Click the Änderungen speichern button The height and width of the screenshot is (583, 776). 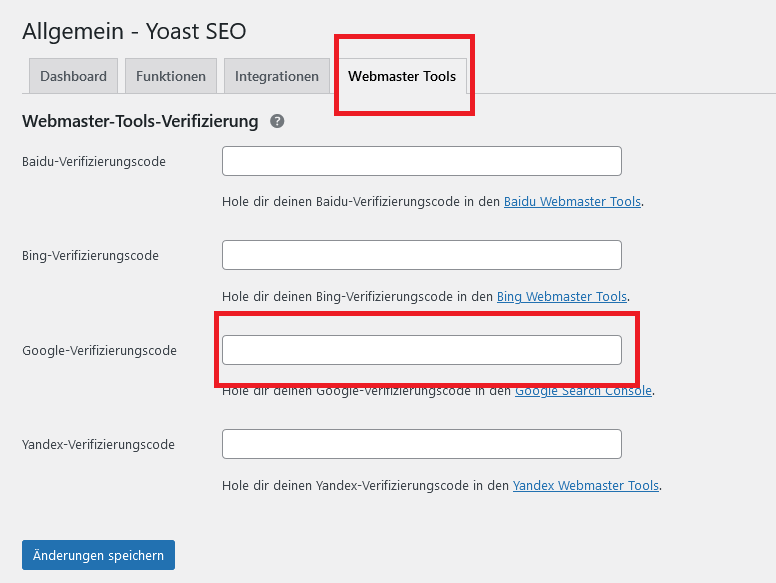[x=98, y=555]
